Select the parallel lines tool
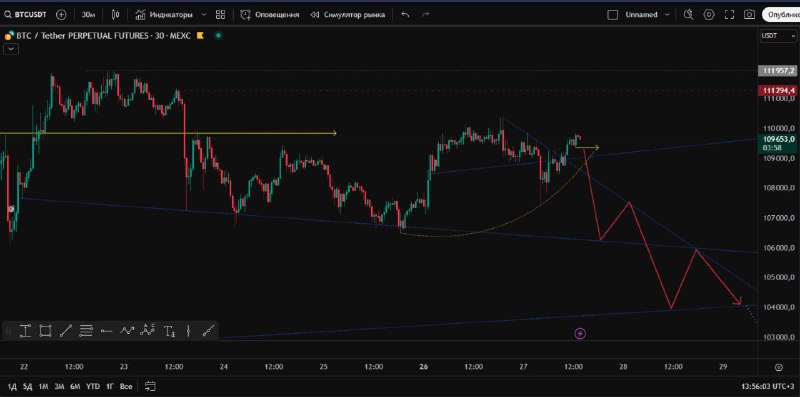The width and height of the screenshot is (800, 397). point(86,331)
